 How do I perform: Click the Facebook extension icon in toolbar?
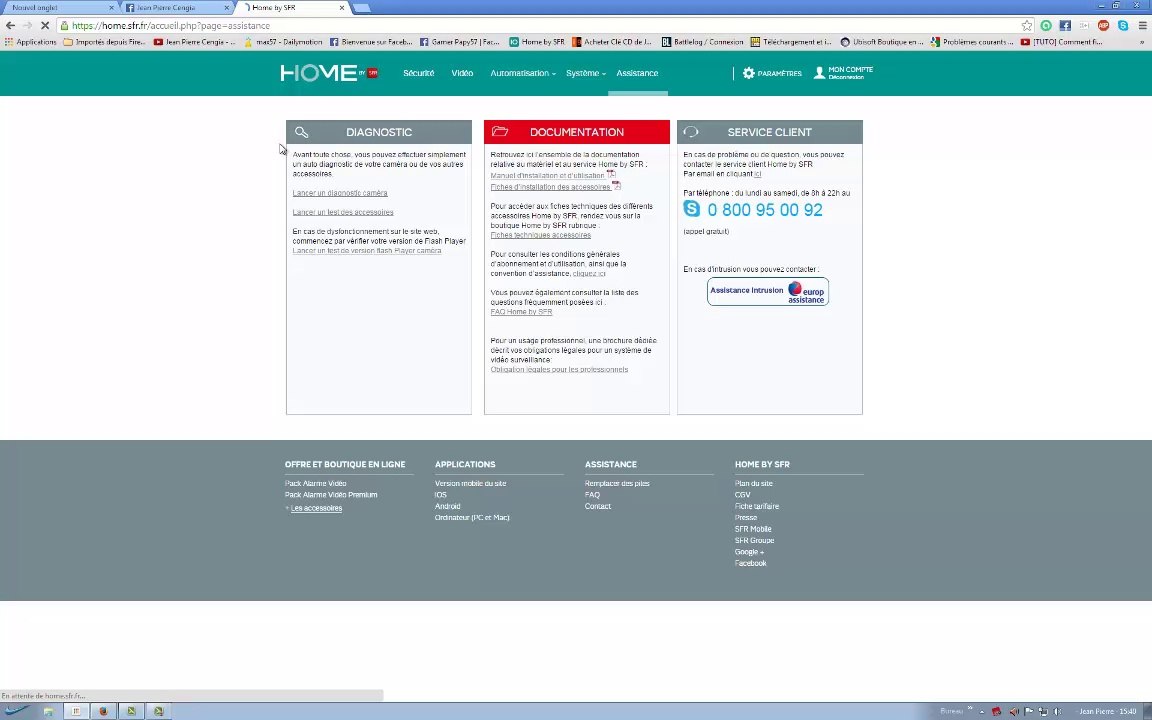click(x=1065, y=25)
